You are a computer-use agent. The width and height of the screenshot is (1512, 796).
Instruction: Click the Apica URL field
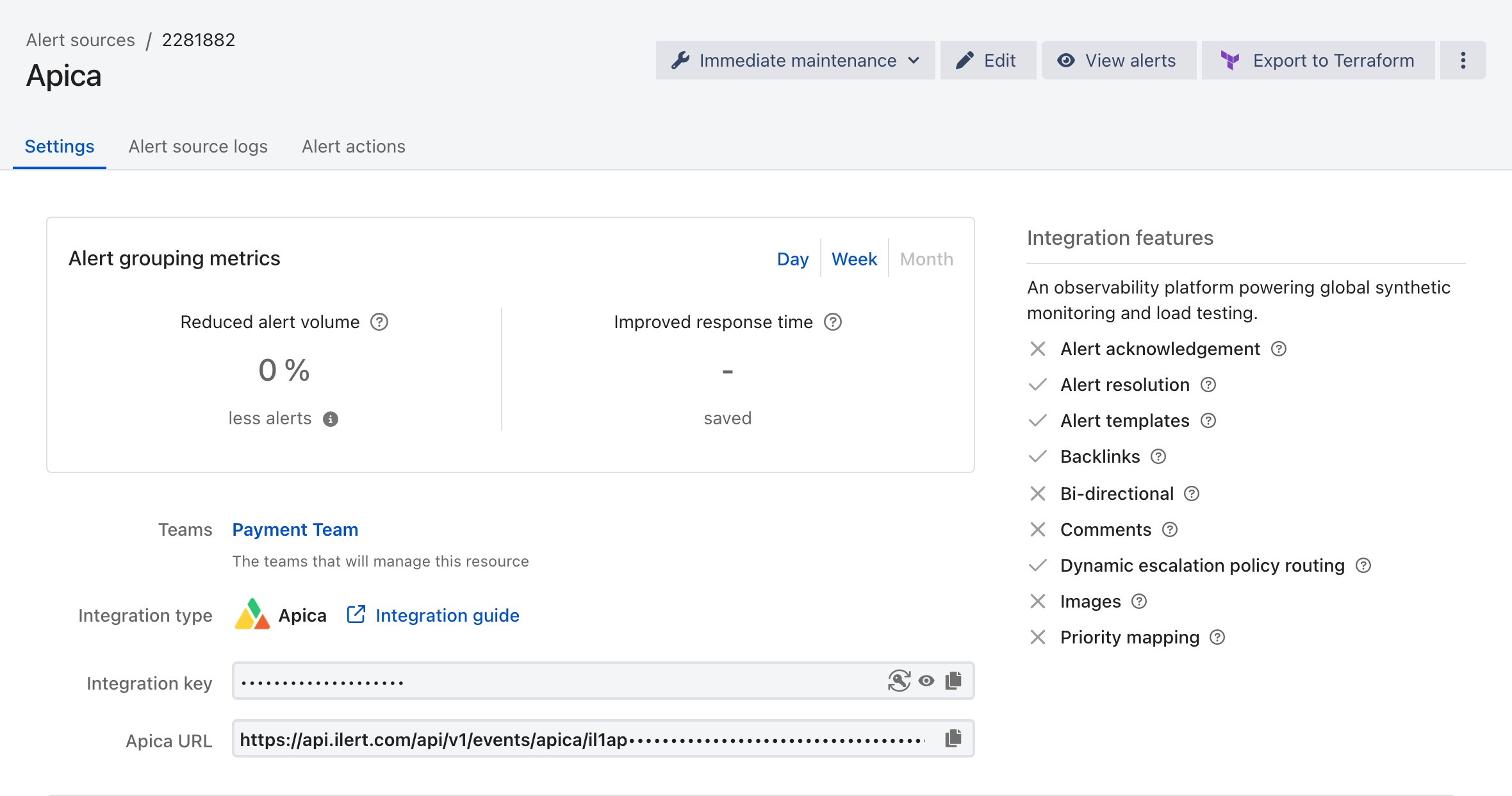coord(603,738)
